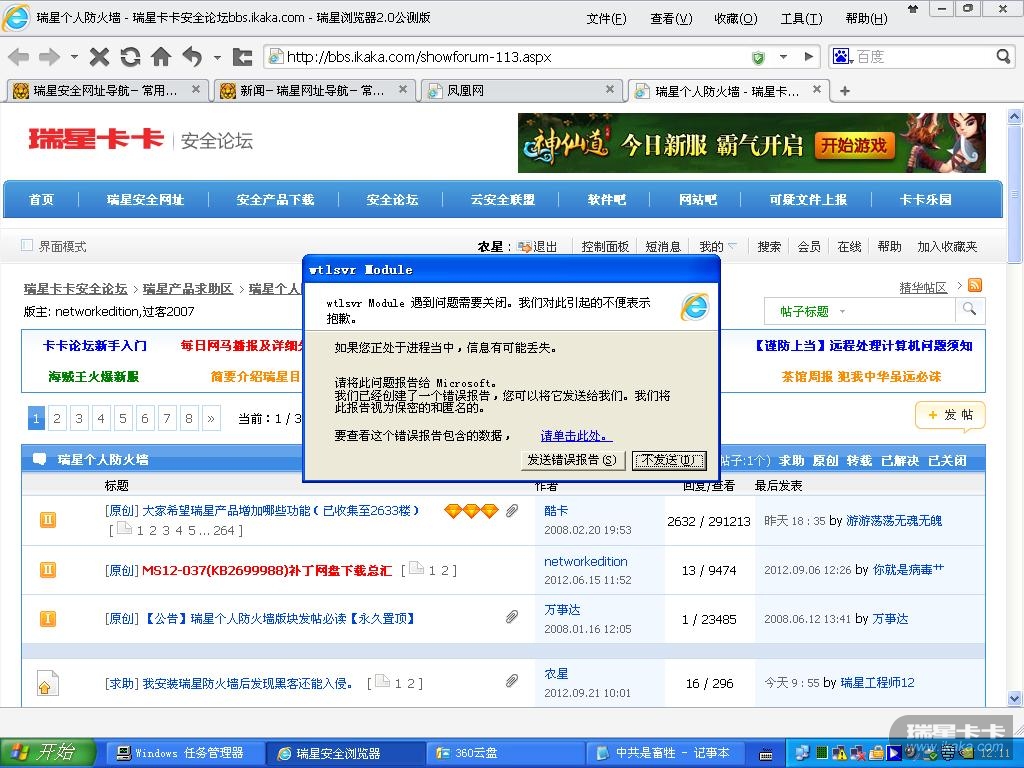Click the undo closed tab icon
Viewport: 1024px width, 768px height.
(192, 57)
